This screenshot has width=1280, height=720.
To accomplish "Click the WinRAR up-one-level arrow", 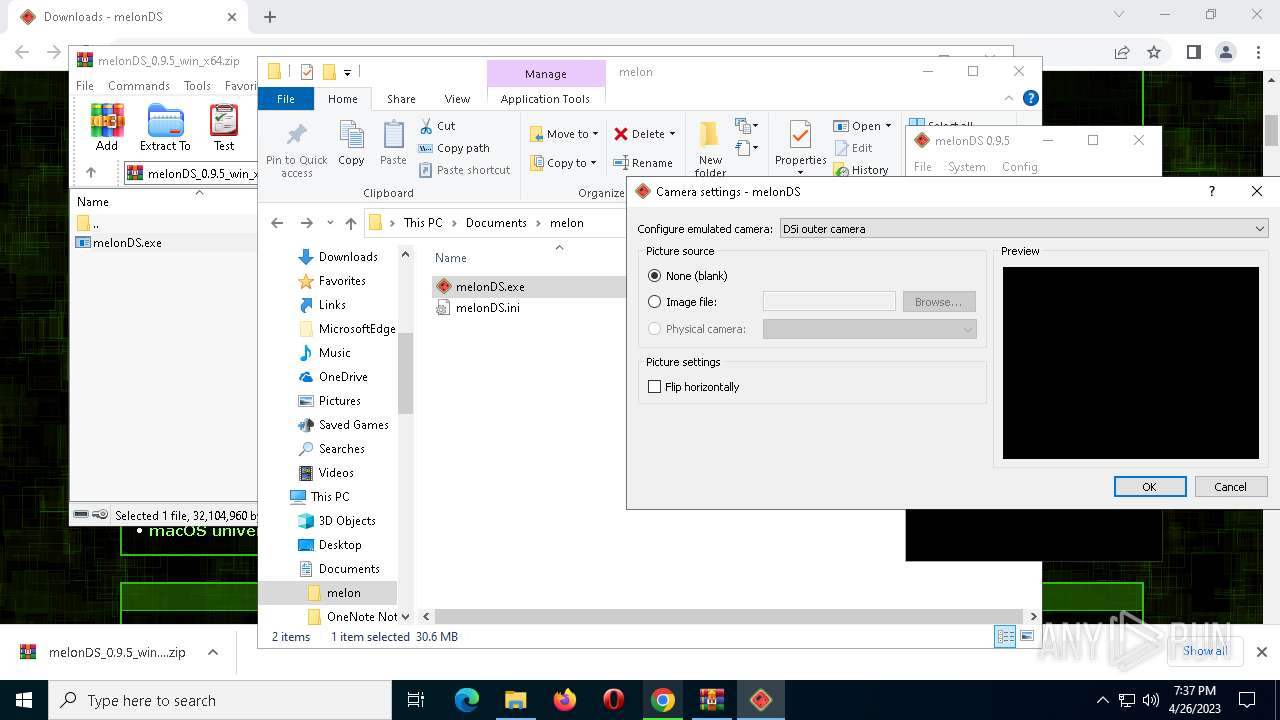I will coord(91,173).
